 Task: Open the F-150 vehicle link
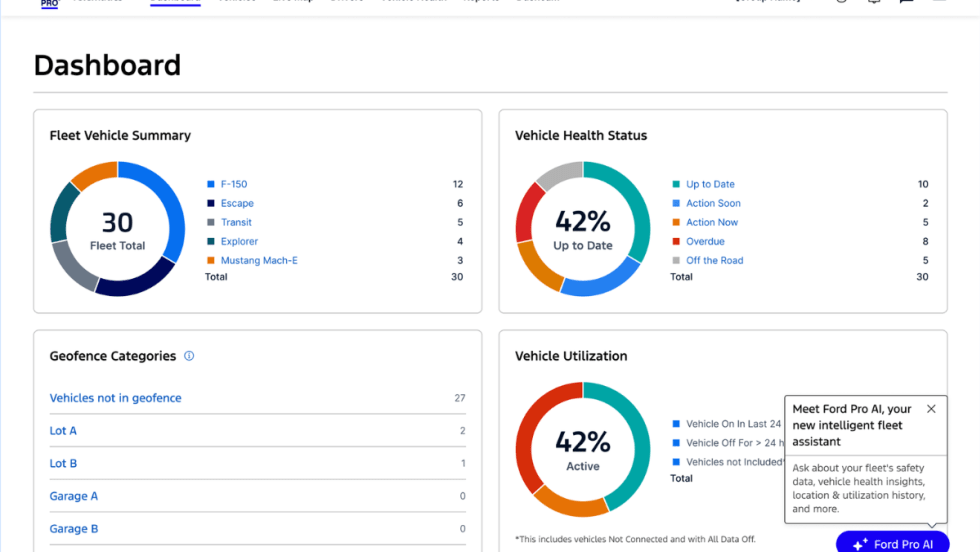pyautogui.click(x=234, y=184)
